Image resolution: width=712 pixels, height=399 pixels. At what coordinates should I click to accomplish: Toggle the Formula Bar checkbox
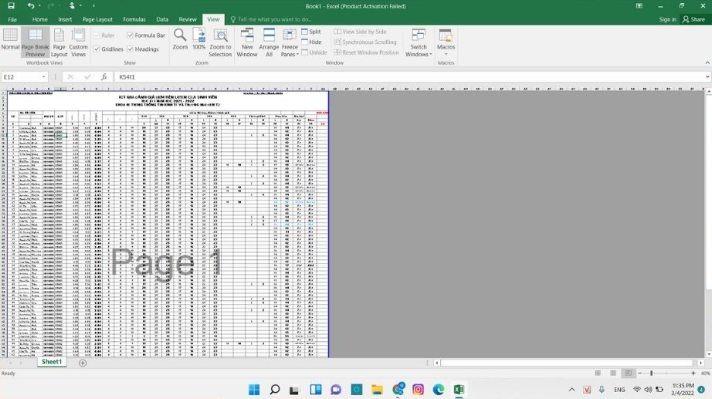point(130,35)
